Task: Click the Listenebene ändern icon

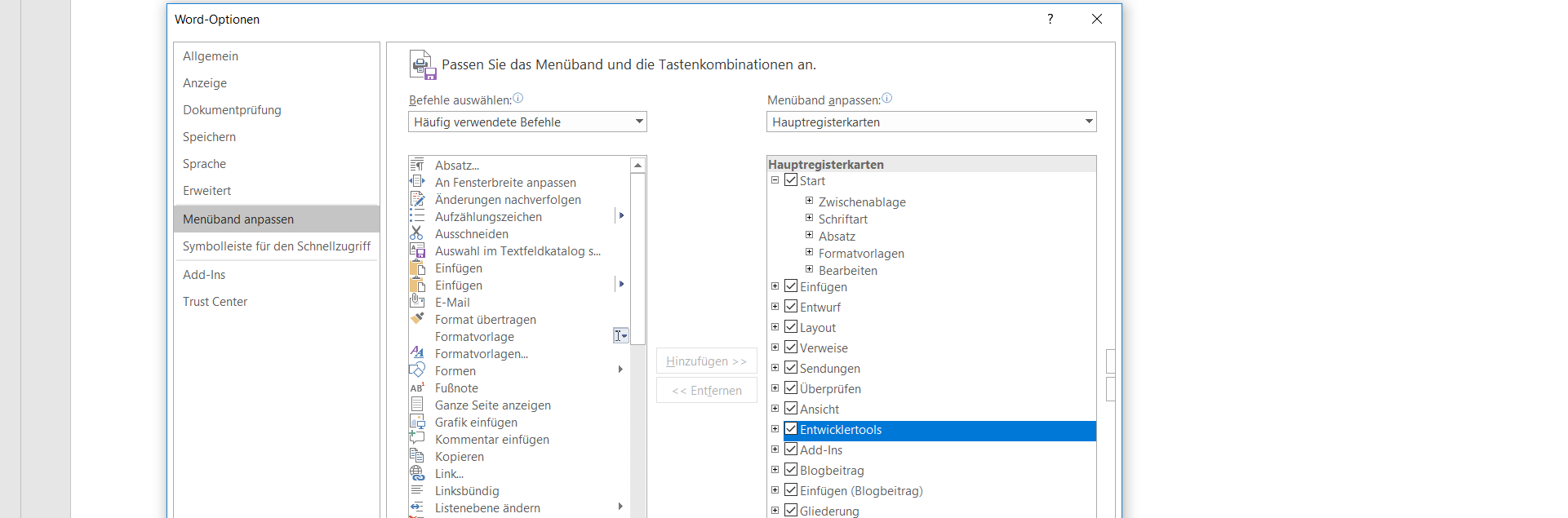Action: (417, 507)
